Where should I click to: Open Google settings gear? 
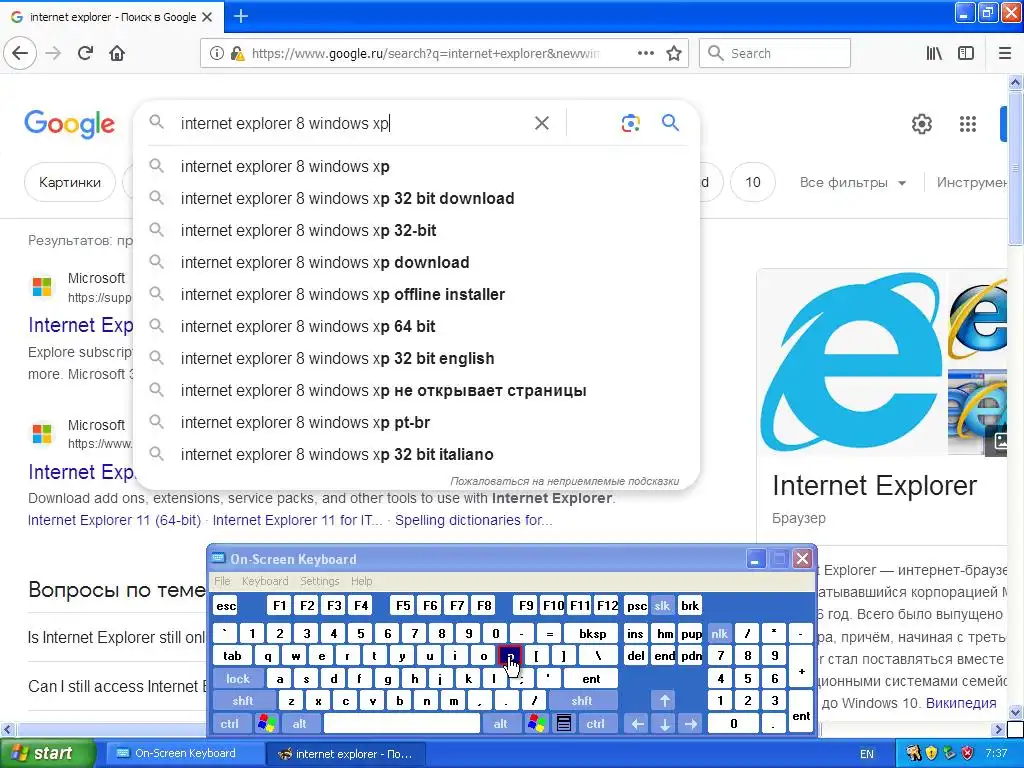[x=921, y=123]
